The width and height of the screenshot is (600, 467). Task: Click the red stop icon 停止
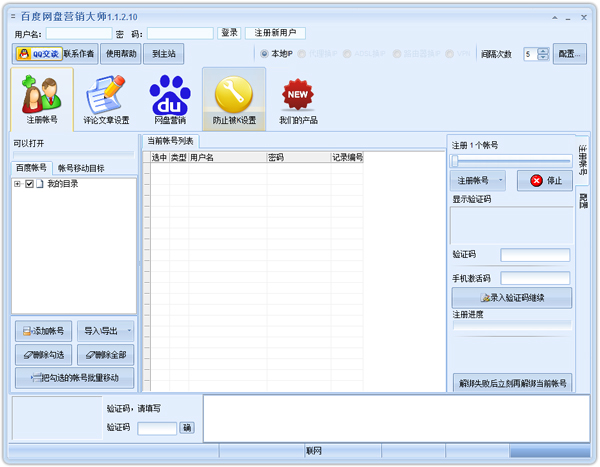click(536, 180)
